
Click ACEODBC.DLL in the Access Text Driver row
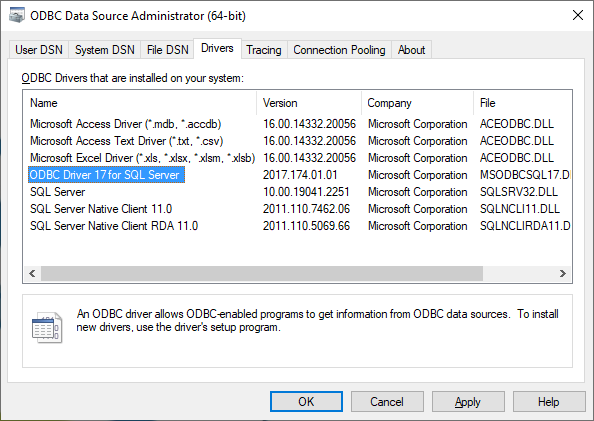point(517,141)
